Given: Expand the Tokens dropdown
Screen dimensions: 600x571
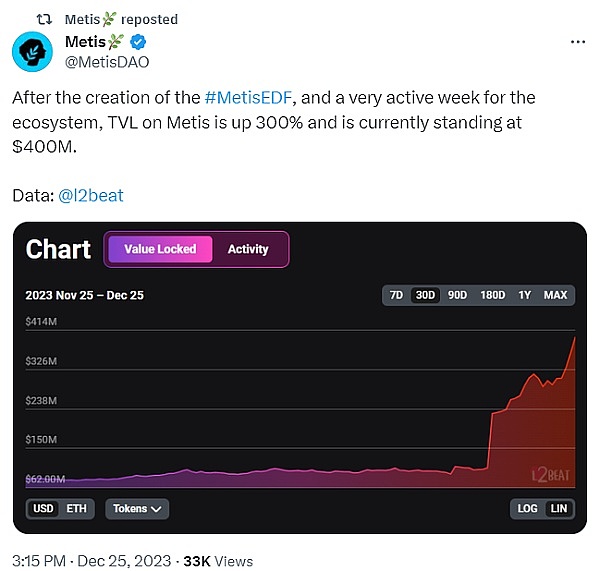Looking at the screenshot, I should point(137,509).
